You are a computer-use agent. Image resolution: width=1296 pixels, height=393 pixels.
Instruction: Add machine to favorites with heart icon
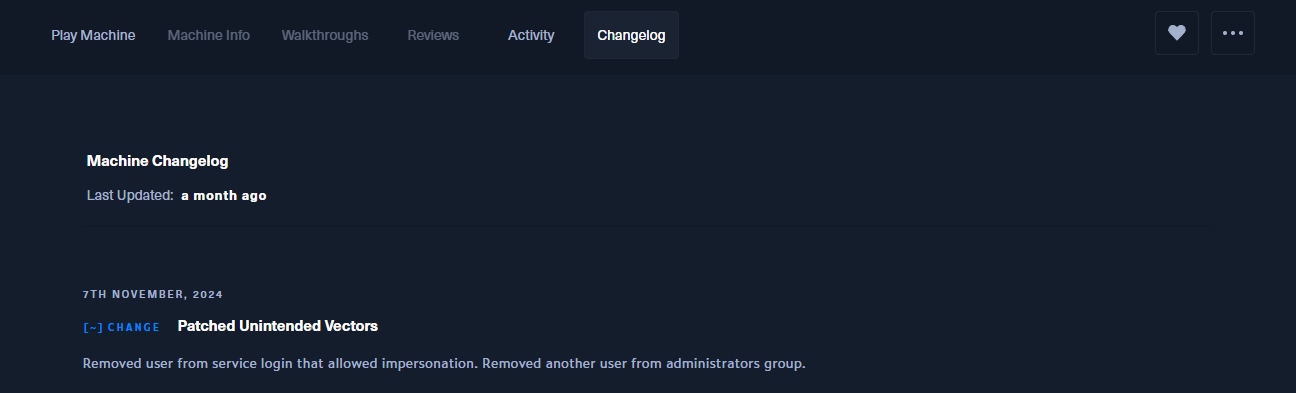(1177, 33)
